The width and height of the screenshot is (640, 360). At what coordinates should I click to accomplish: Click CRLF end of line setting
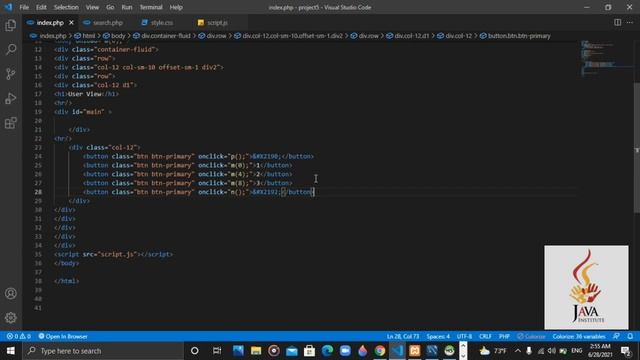tap(485, 336)
